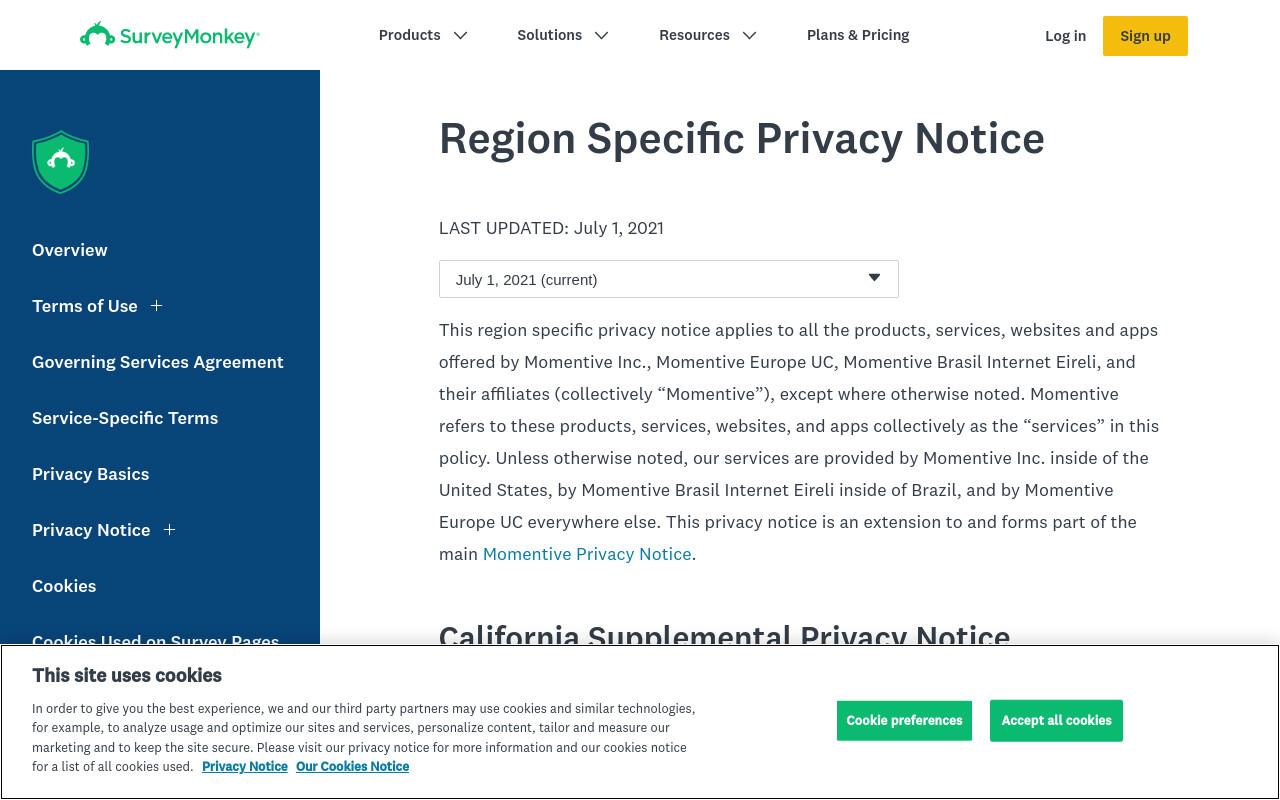Open the Cookies sidebar item
1280x800 pixels.
[x=64, y=586]
